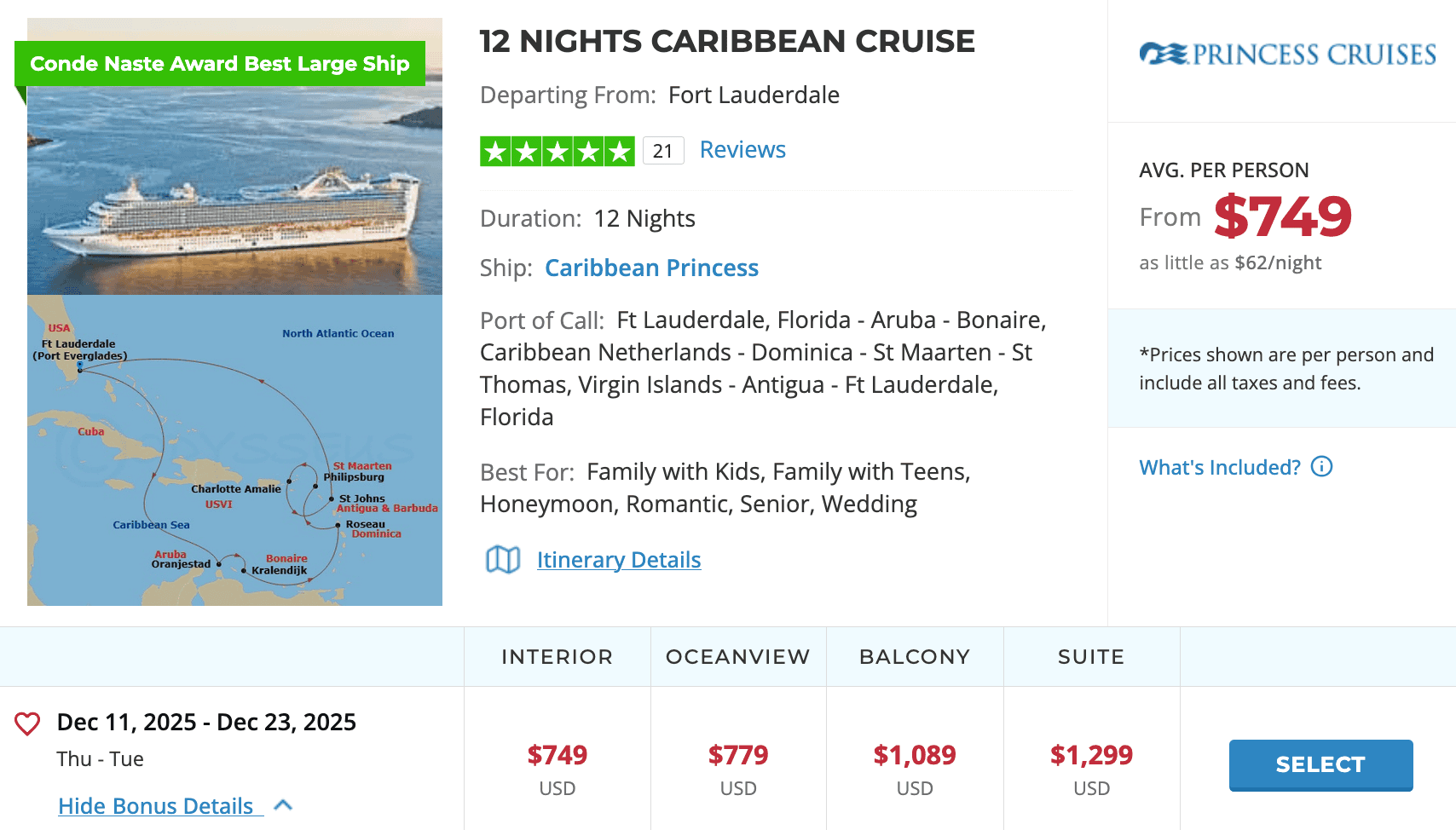This screenshot has height=830, width=1456.
Task: Collapse bonus details with chevron arrow
Action: click(284, 805)
